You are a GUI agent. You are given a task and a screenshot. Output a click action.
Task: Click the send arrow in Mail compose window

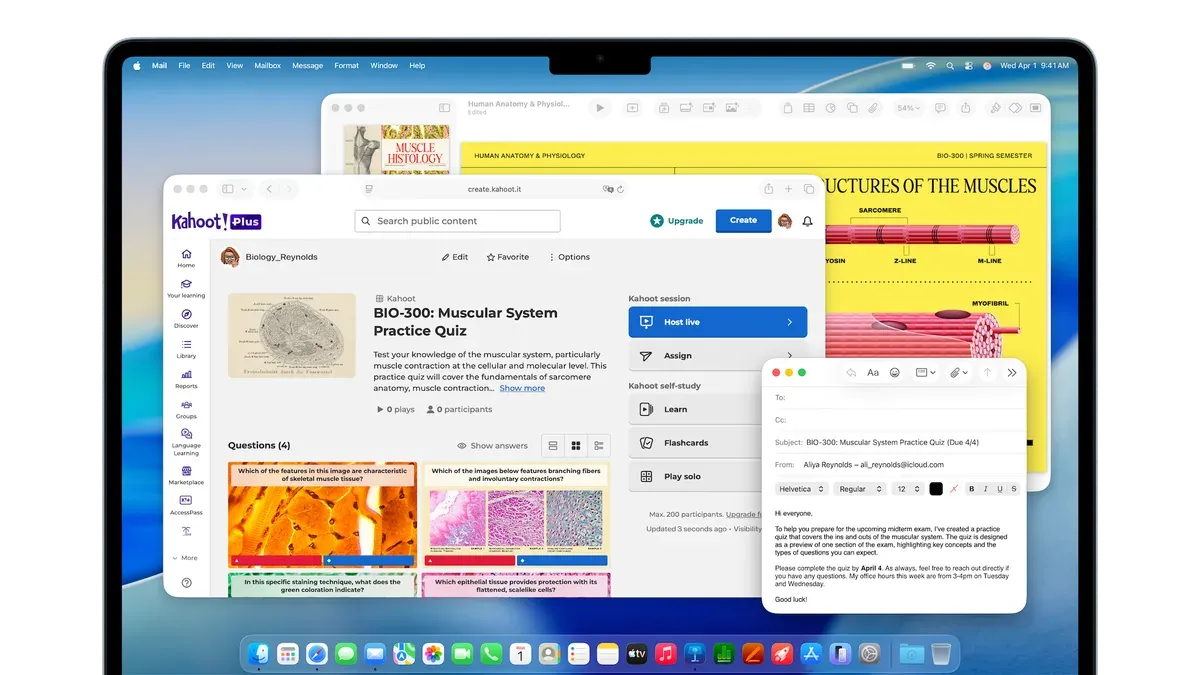point(988,372)
